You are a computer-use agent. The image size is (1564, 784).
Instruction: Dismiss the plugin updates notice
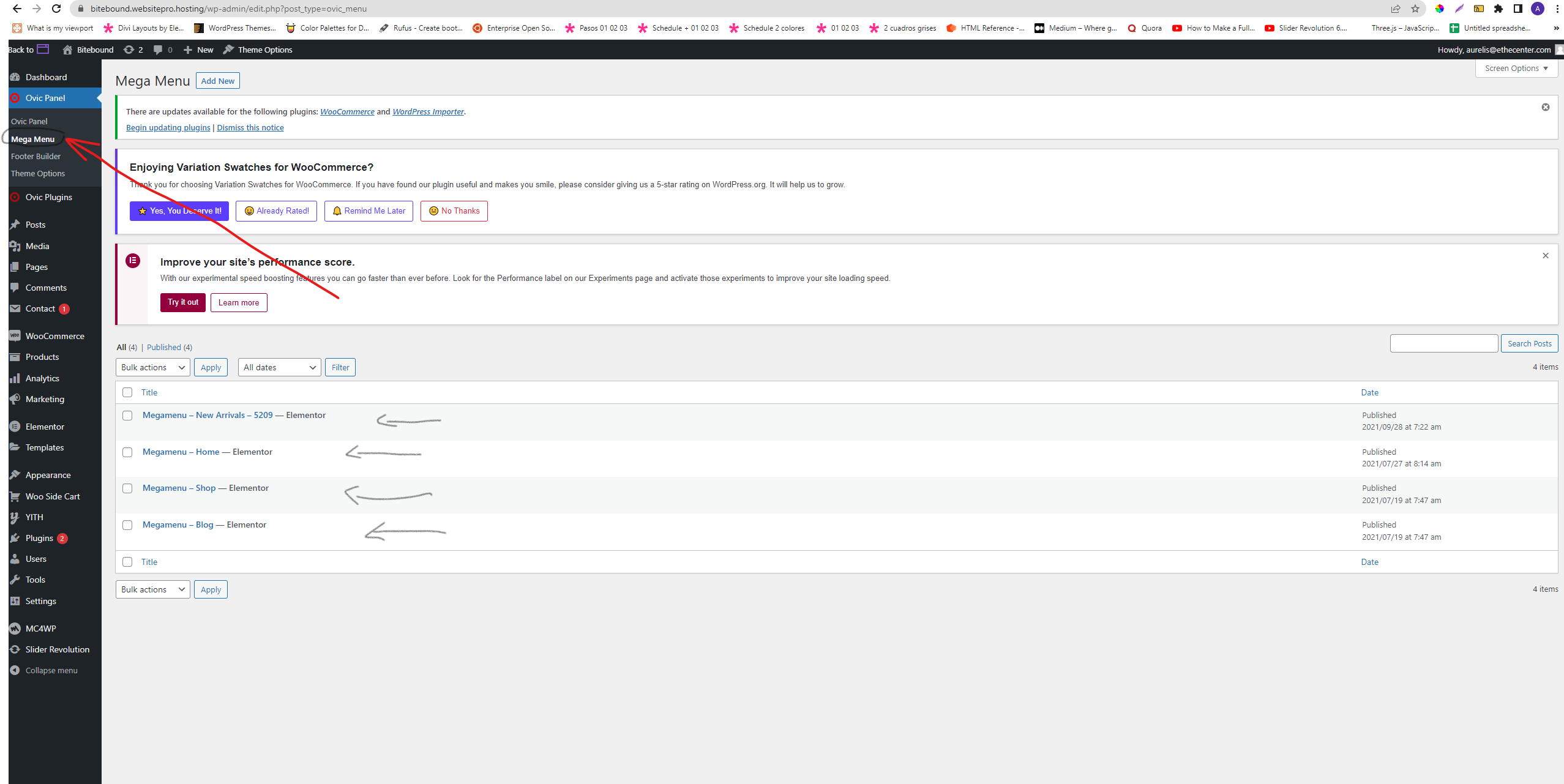(1546, 107)
